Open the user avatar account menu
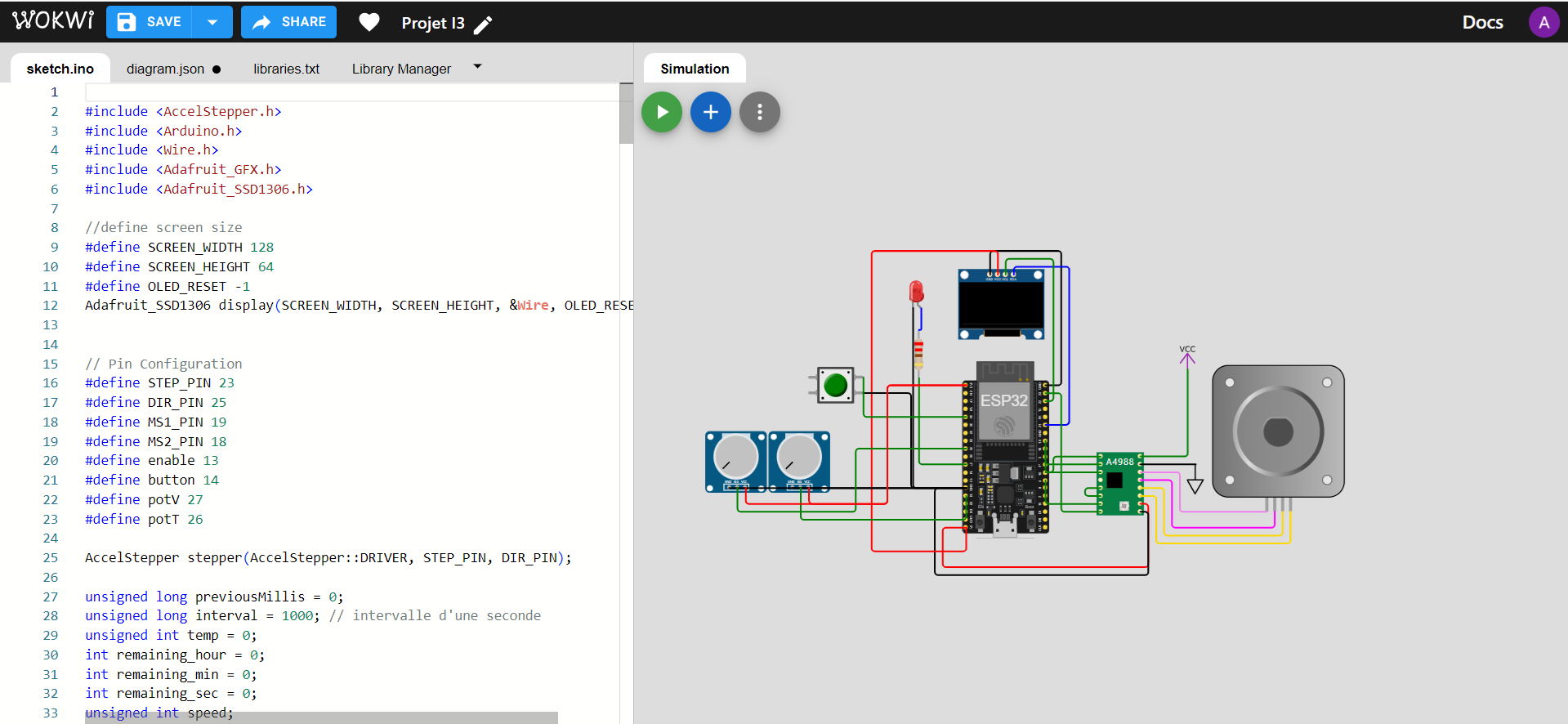 [x=1543, y=22]
